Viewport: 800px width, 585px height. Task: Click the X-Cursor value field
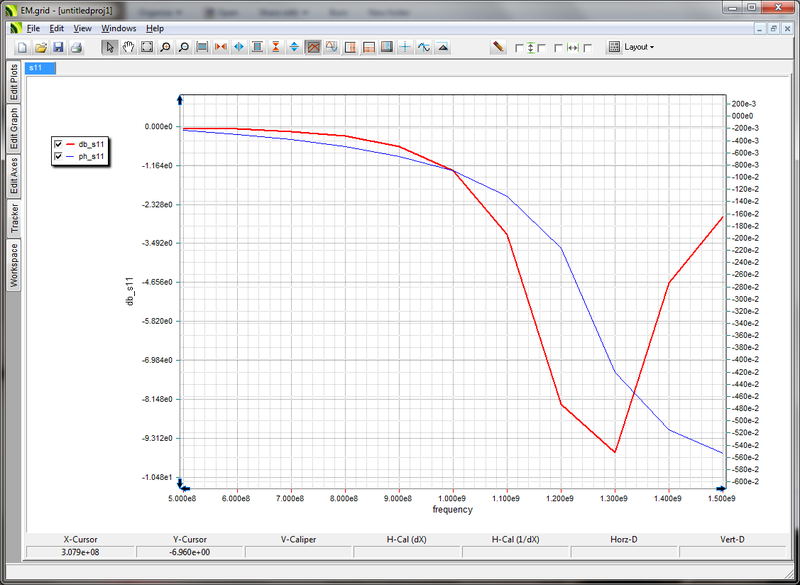tap(80, 551)
